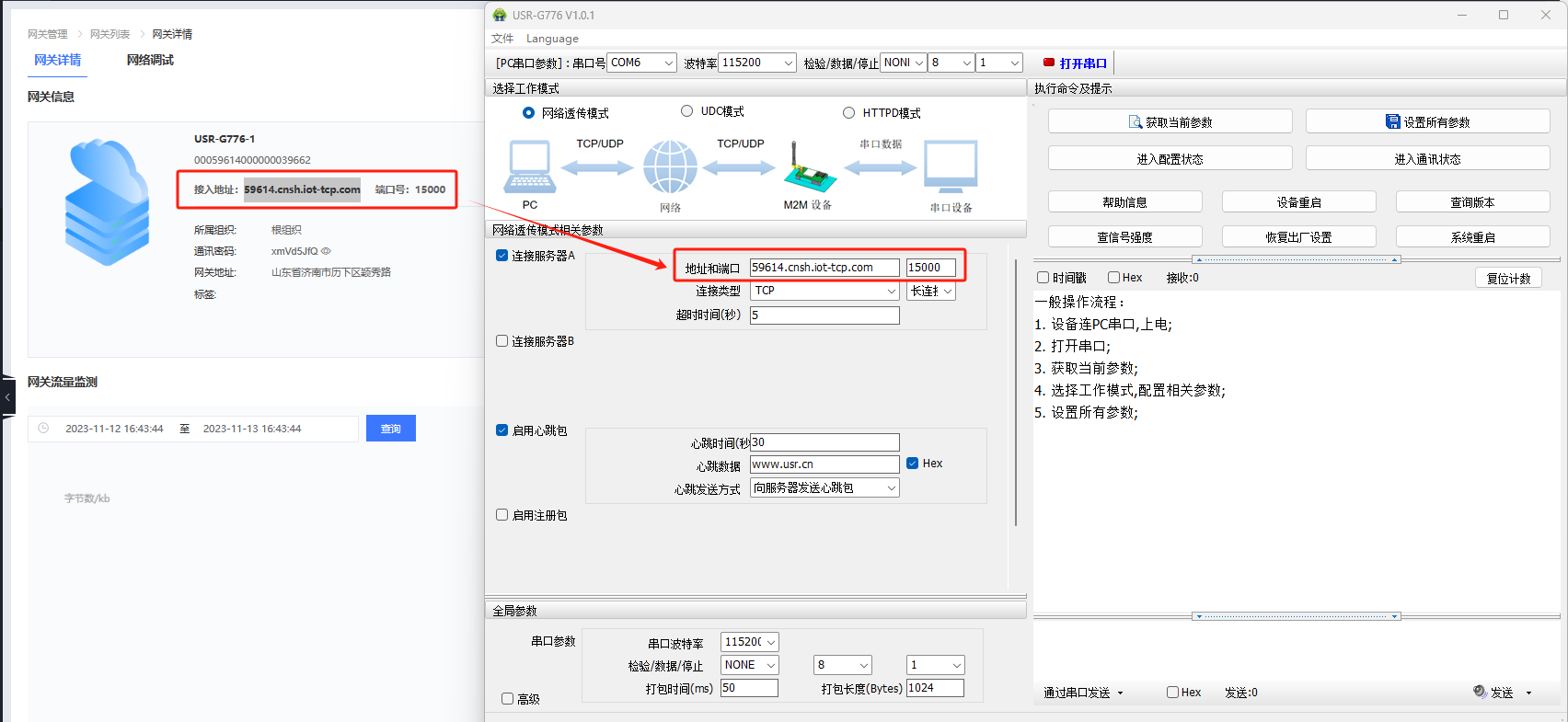
Task: Click the globe network icon in diagram
Action: click(670, 167)
